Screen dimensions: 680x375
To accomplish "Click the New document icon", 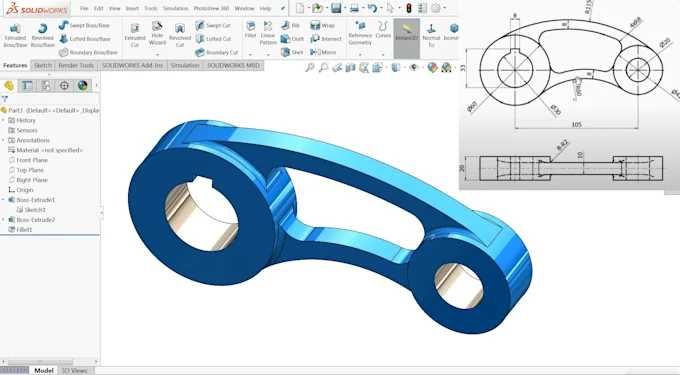I will 300,8.
